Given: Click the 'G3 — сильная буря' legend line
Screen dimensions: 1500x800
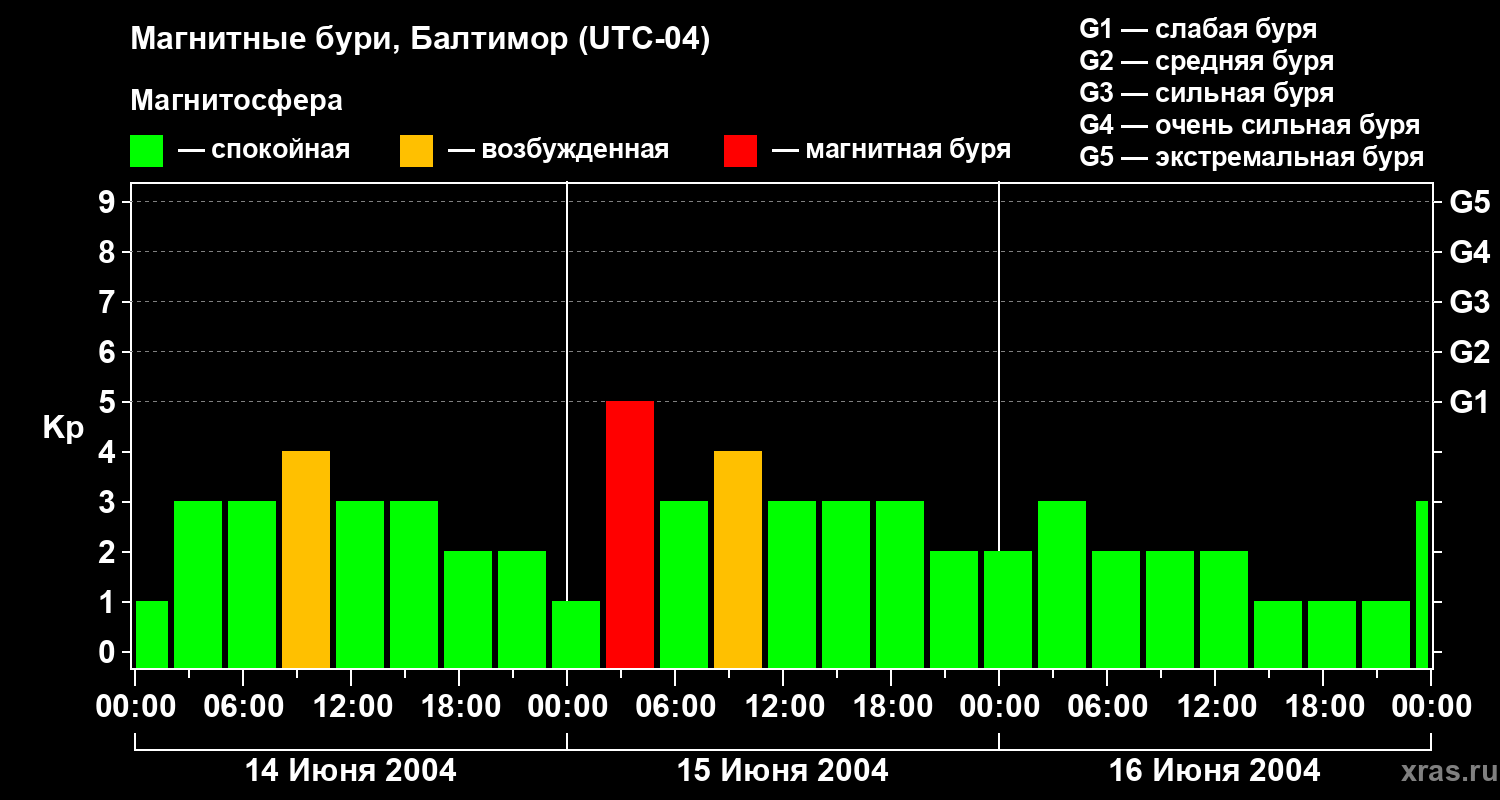Looking at the screenshot, I should [1207, 93].
